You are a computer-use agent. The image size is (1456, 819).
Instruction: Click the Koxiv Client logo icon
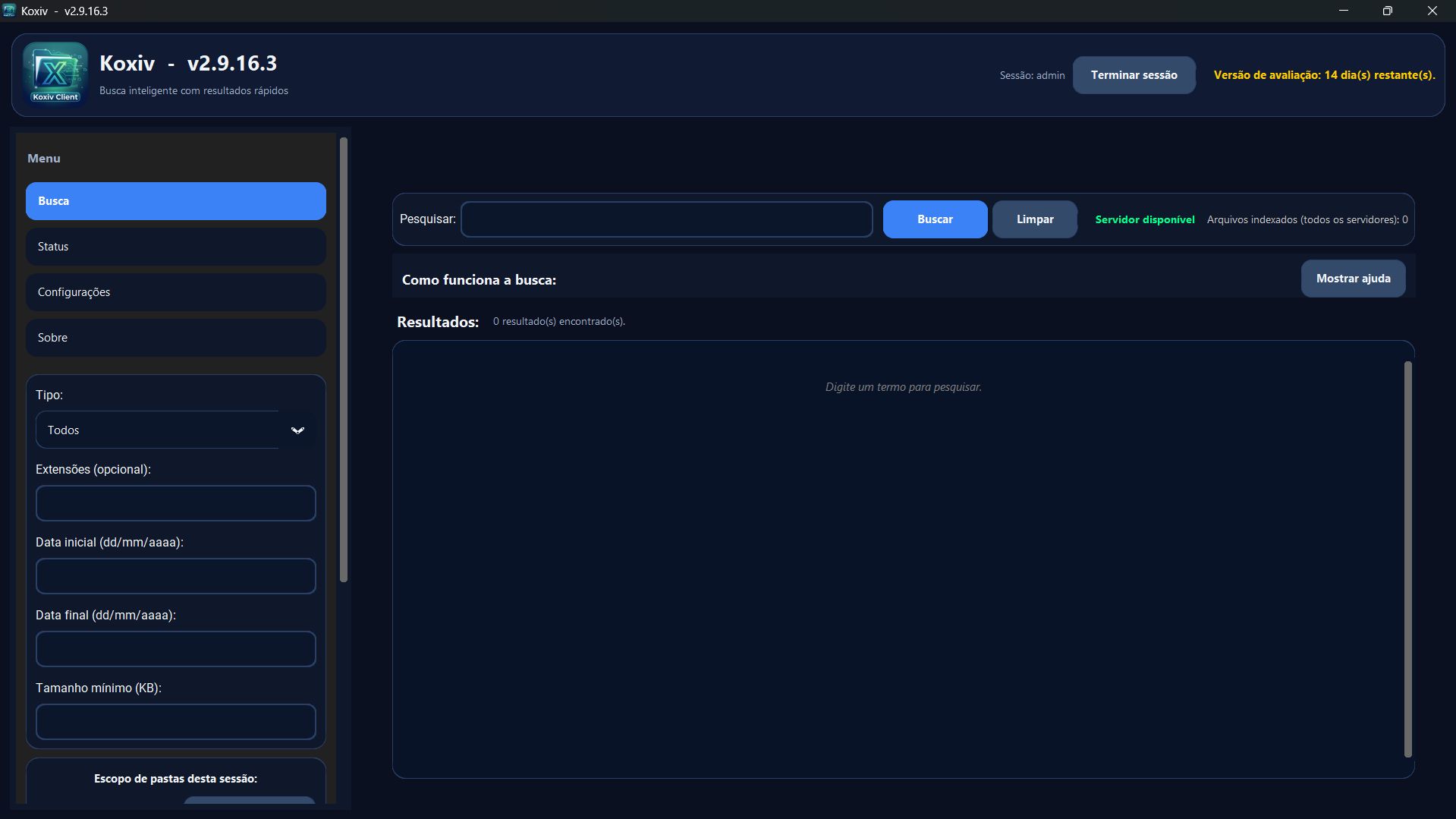click(x=54, y=74)
